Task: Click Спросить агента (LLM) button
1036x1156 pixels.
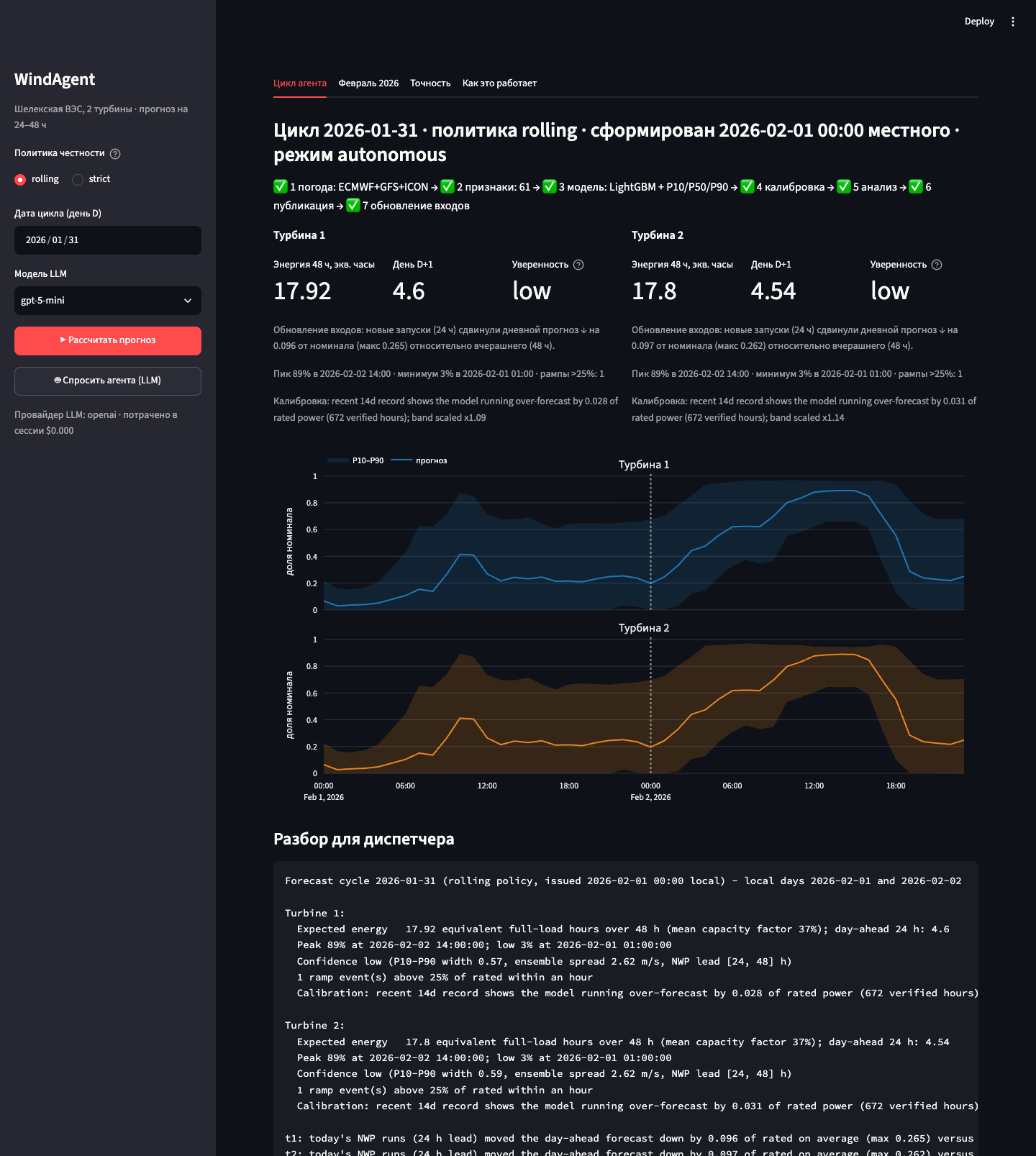Action: click(x=108, y=381)
